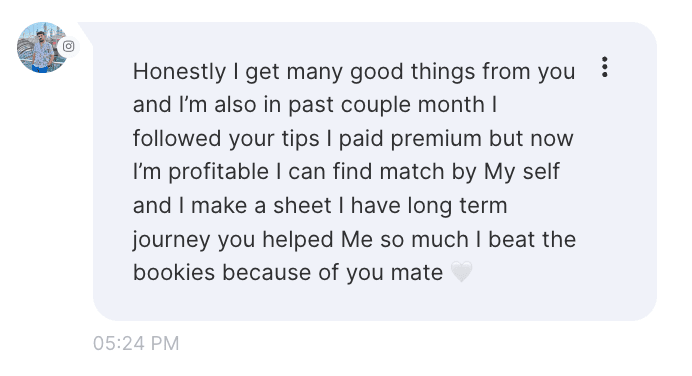Viewport: 692px width, 376px height.
Task: Click the word "Honestly" in the message
Action: tap(180, 72)
